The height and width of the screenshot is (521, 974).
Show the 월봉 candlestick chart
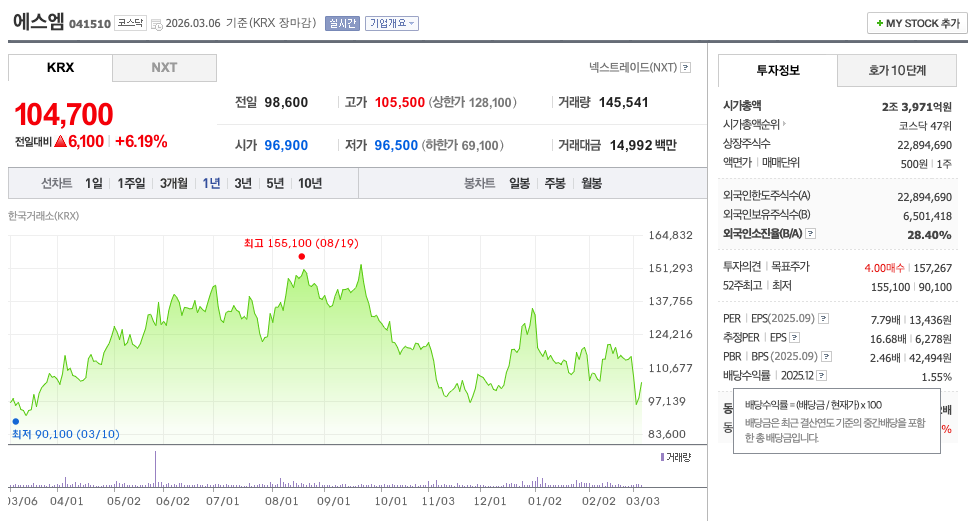[x=591, y=183]
